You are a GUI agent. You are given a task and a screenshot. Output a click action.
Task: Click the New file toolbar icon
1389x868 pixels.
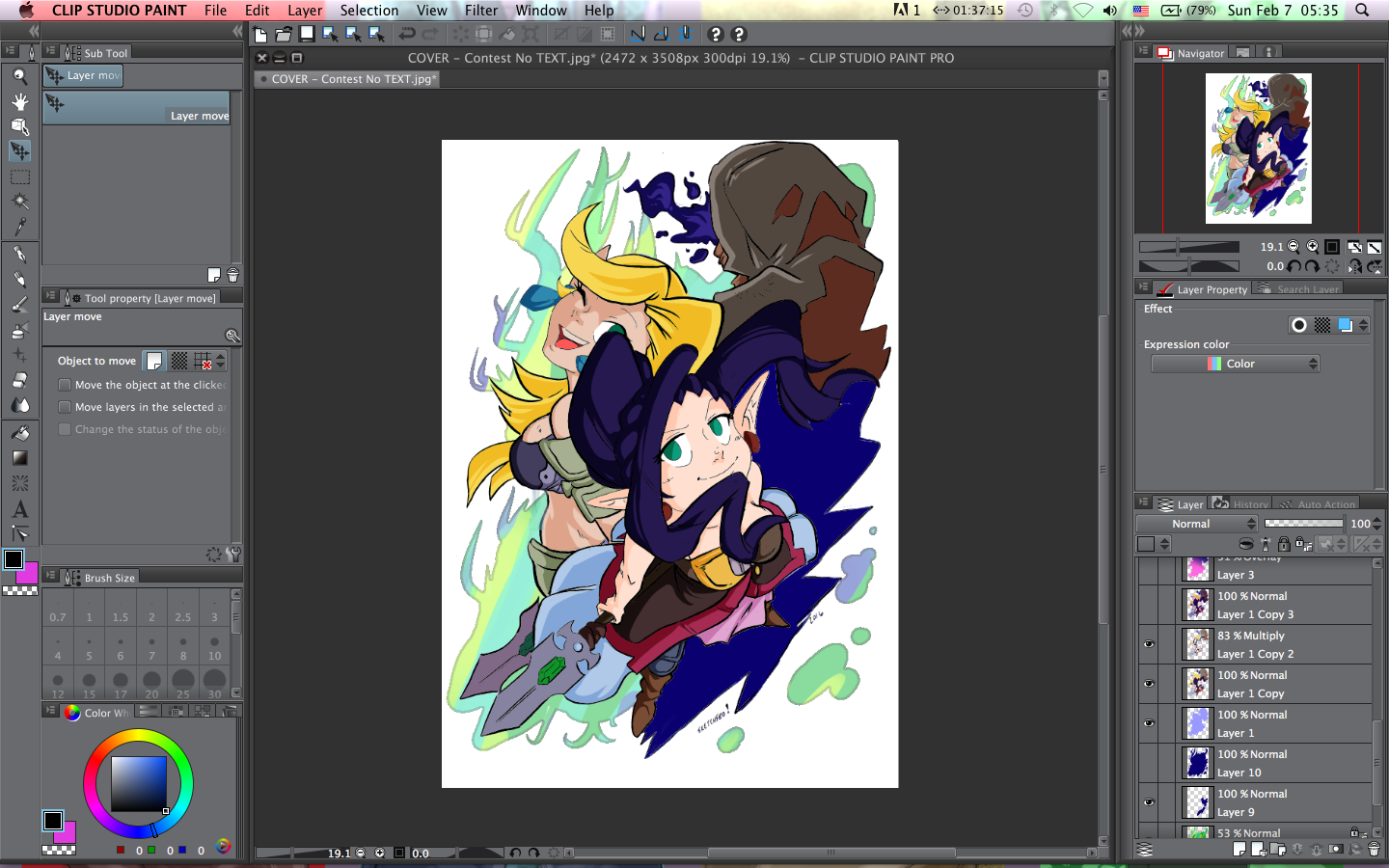click(x=260, y=34)
